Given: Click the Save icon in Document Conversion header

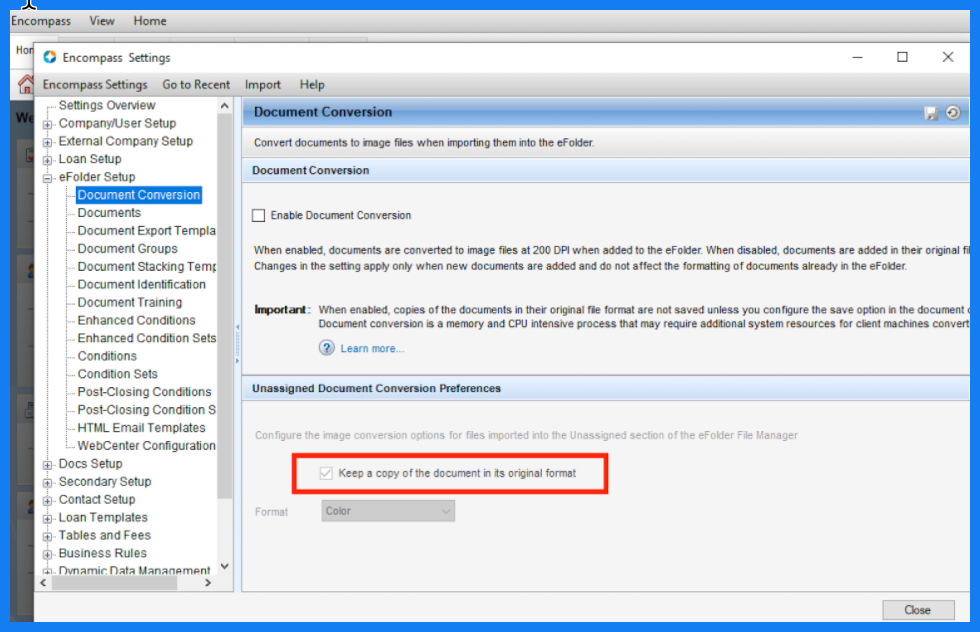Looking at the screenshot, I should point(931,113).
